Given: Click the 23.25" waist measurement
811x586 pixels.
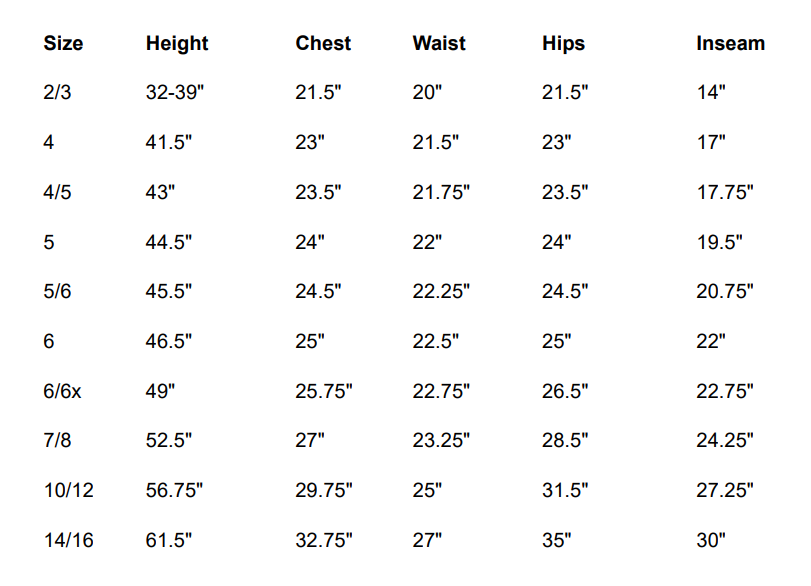Looking at the screenshot, I should click(x=441, y=441).
